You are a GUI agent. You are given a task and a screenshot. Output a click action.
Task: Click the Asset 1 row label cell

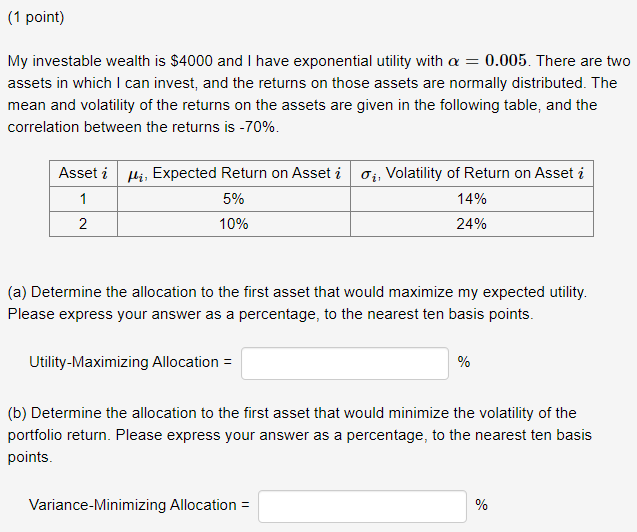click(83, 199)
